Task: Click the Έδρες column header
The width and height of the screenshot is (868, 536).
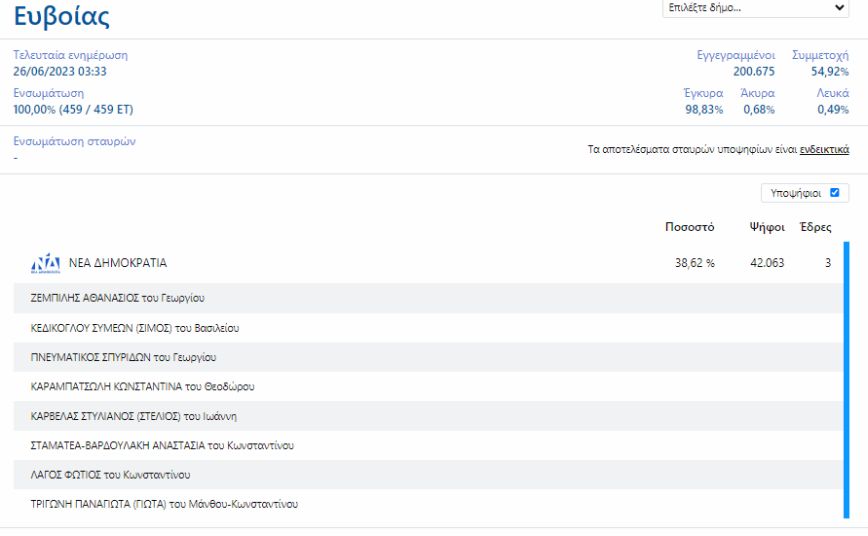Action: [x=816, y=227]
